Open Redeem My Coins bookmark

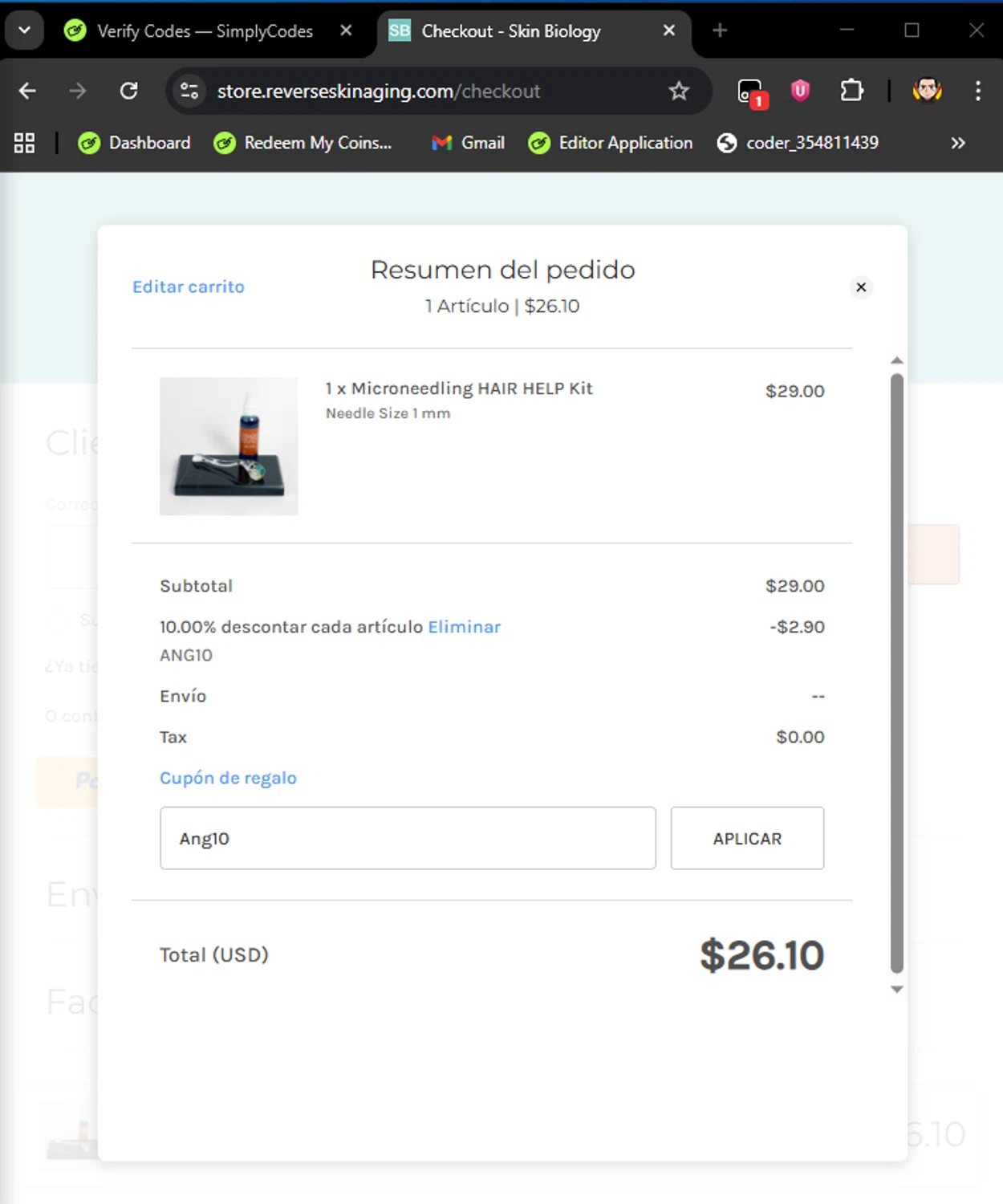303,143
